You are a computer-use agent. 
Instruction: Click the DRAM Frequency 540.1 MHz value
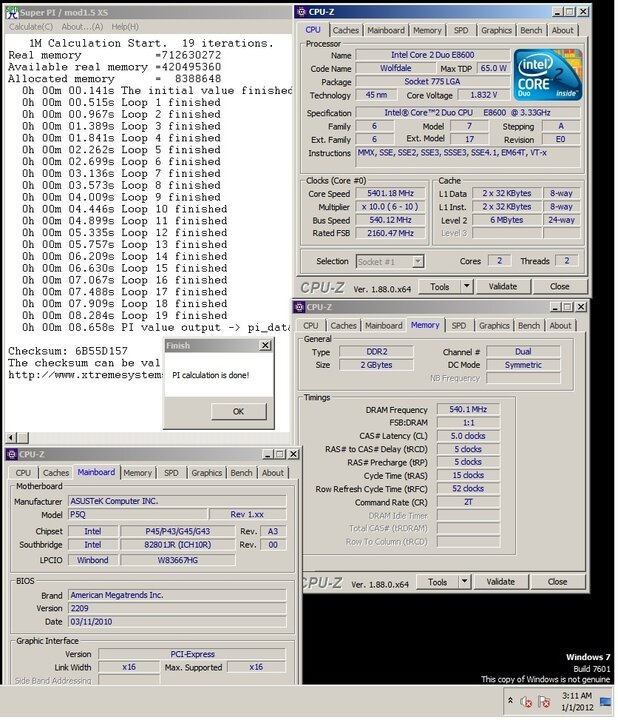tap(468, 409)
